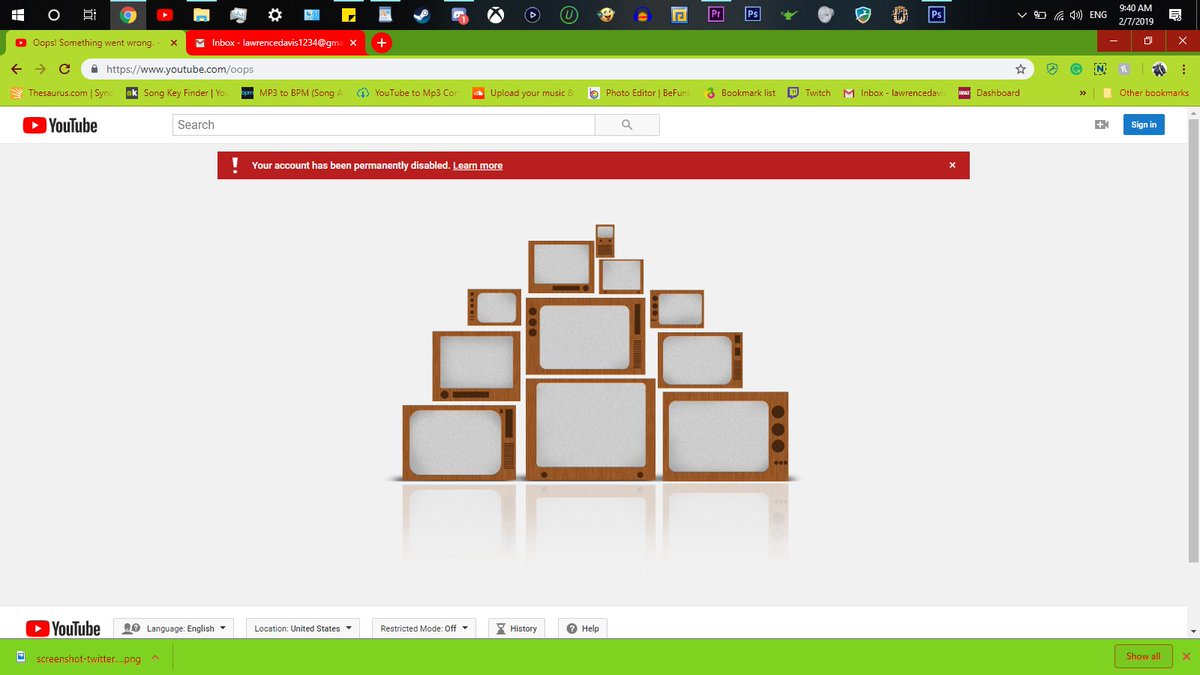Click the Sign in button
The image size is (1200, 675).
coord(1144,125)
